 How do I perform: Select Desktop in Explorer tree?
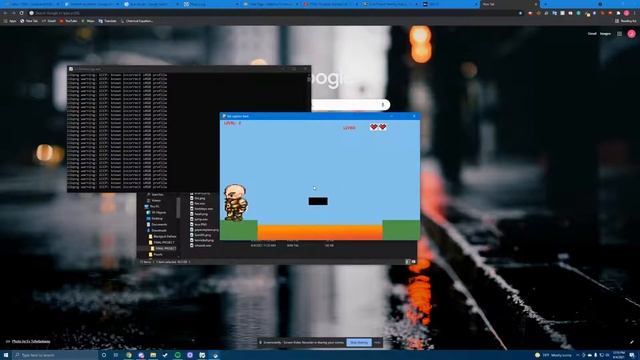(x=155, y=218)
